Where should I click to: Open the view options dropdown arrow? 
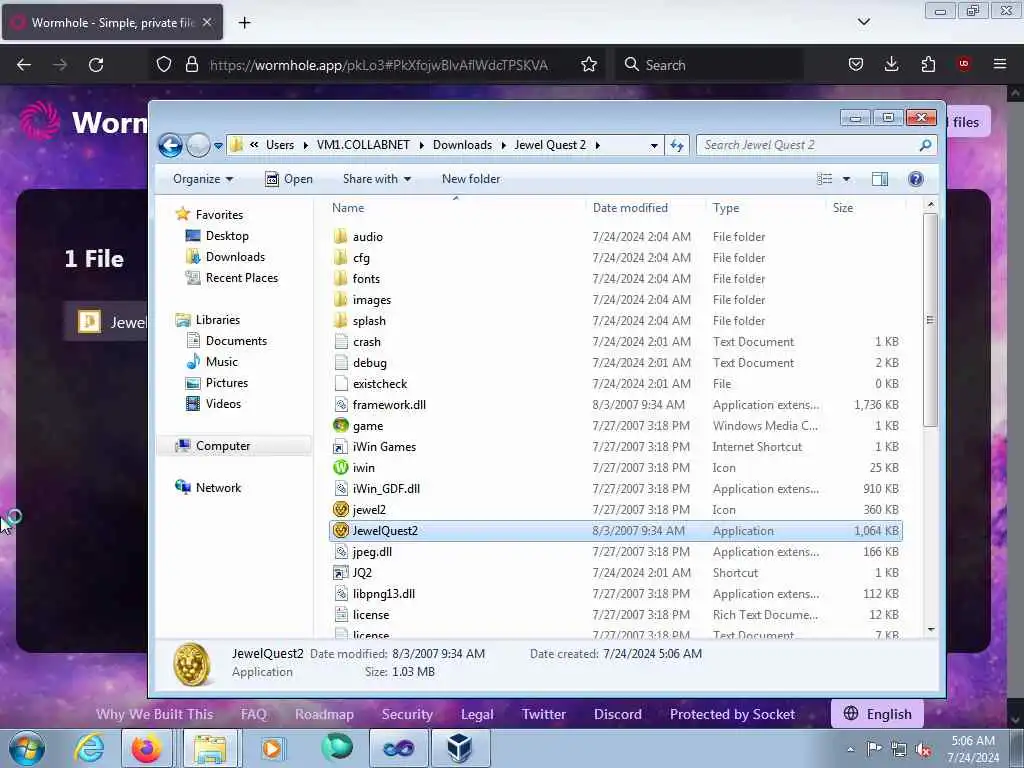point(846,179)
